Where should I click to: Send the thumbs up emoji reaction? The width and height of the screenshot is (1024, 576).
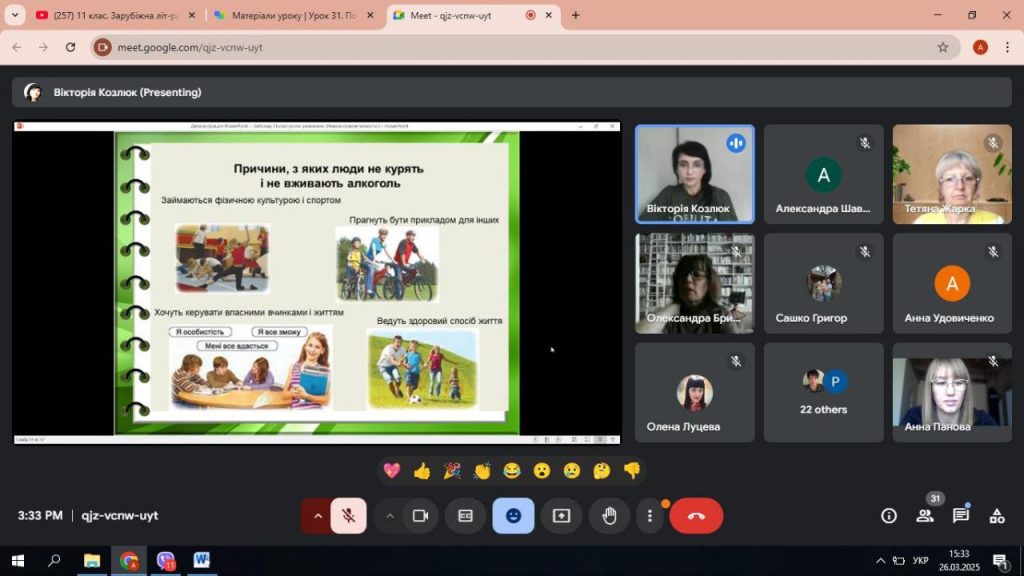pos(421,470)
